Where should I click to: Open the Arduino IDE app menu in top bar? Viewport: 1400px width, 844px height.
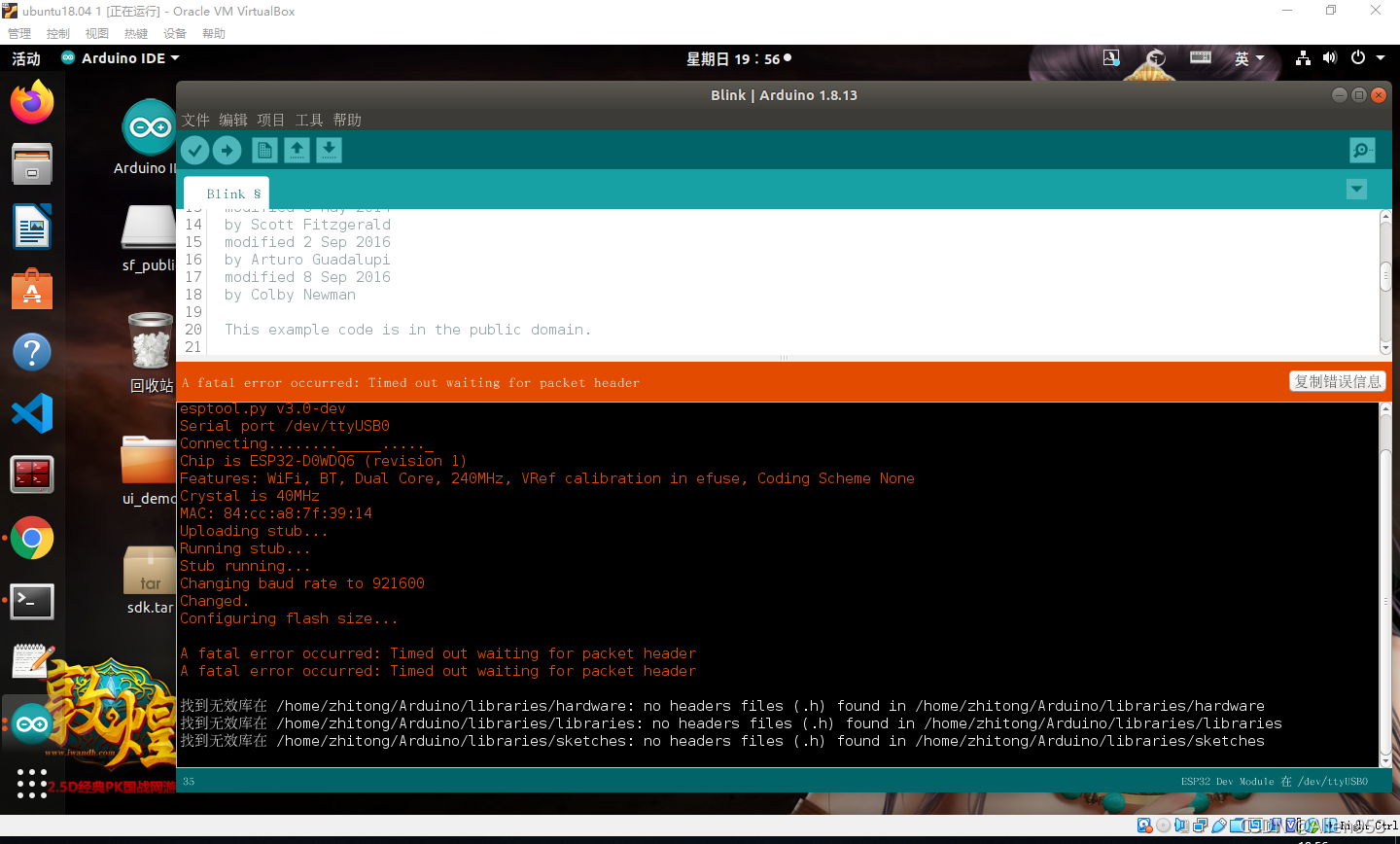[121, 58]
